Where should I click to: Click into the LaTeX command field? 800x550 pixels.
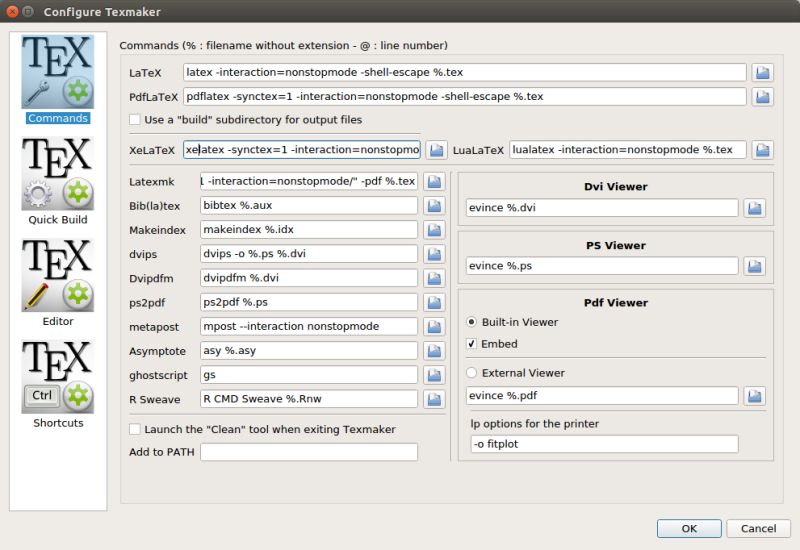point(464,72)
